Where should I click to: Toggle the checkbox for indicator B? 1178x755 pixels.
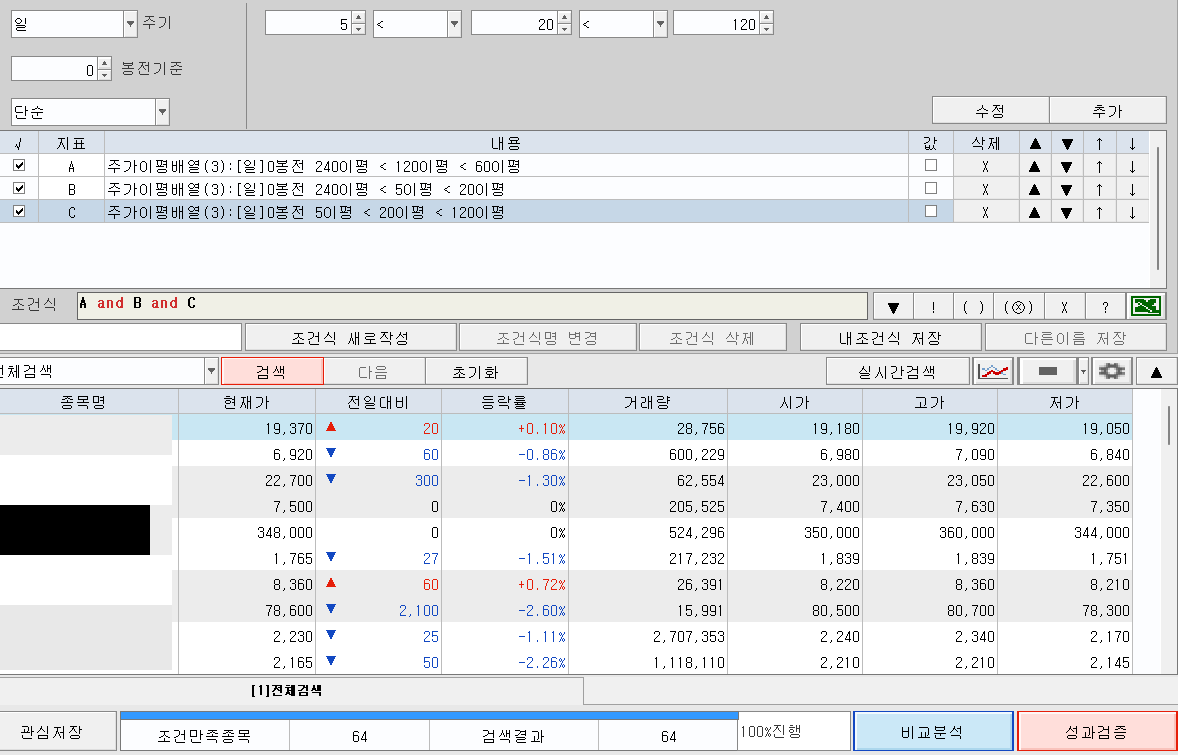tap(18, 188)
